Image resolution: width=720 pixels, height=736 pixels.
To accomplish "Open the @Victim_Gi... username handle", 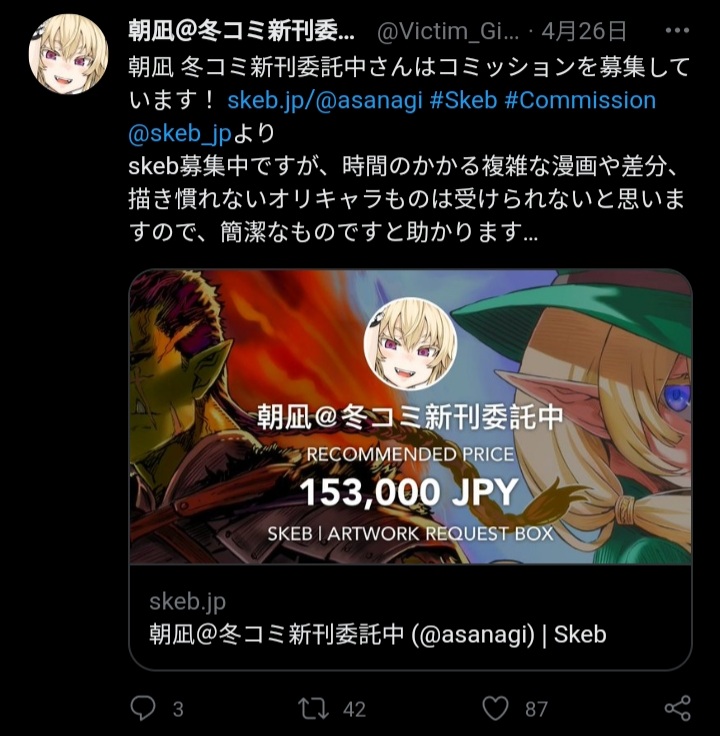I will click(x=448, y=32).
